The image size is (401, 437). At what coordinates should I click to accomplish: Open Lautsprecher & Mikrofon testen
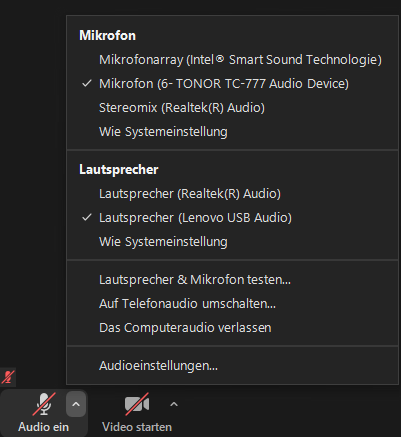tap(232, 280)
